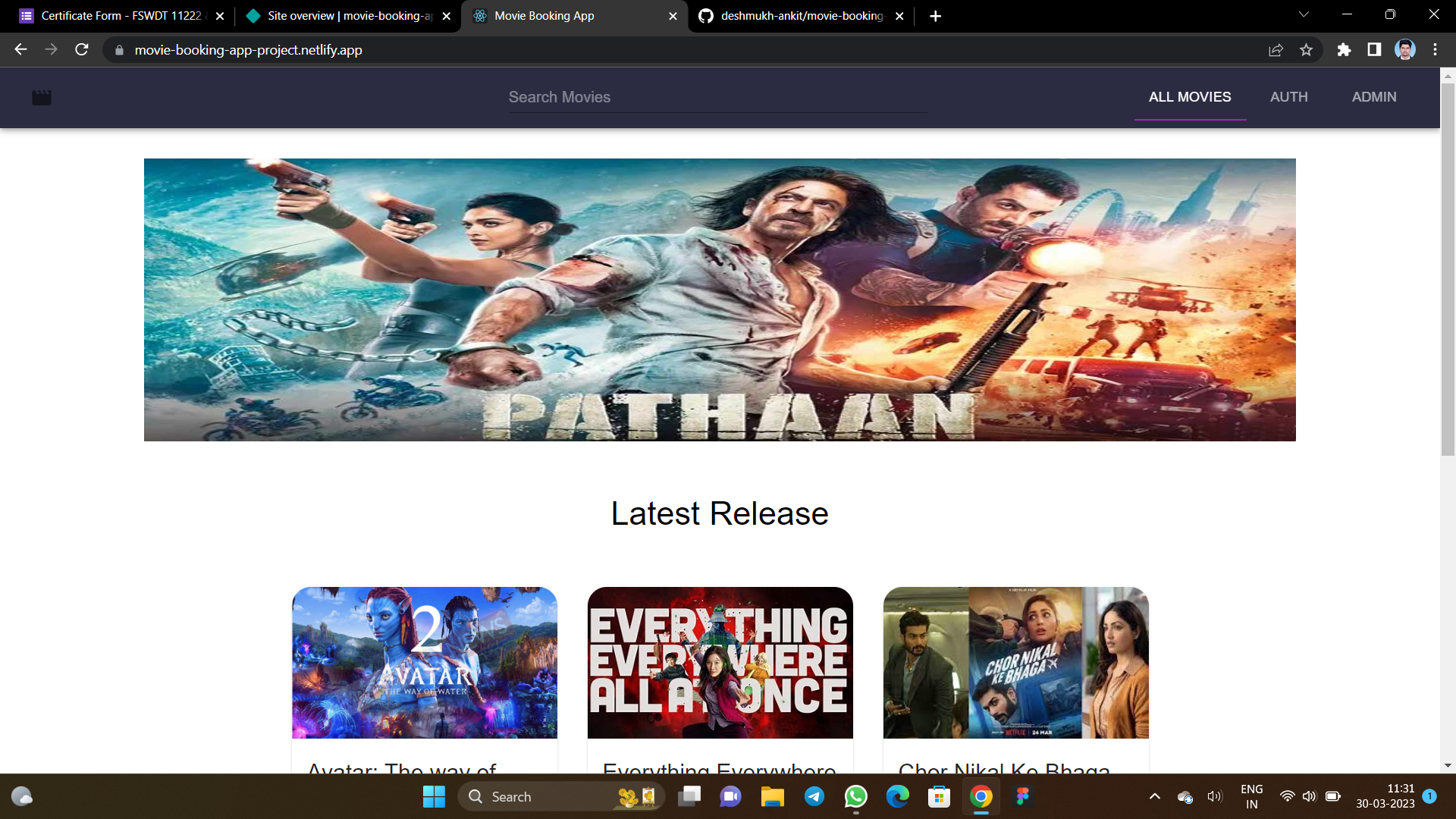Screen dimensions: 1456x819
Task: Expand hidden icons in the system tray
Action: coord(1155,797)
